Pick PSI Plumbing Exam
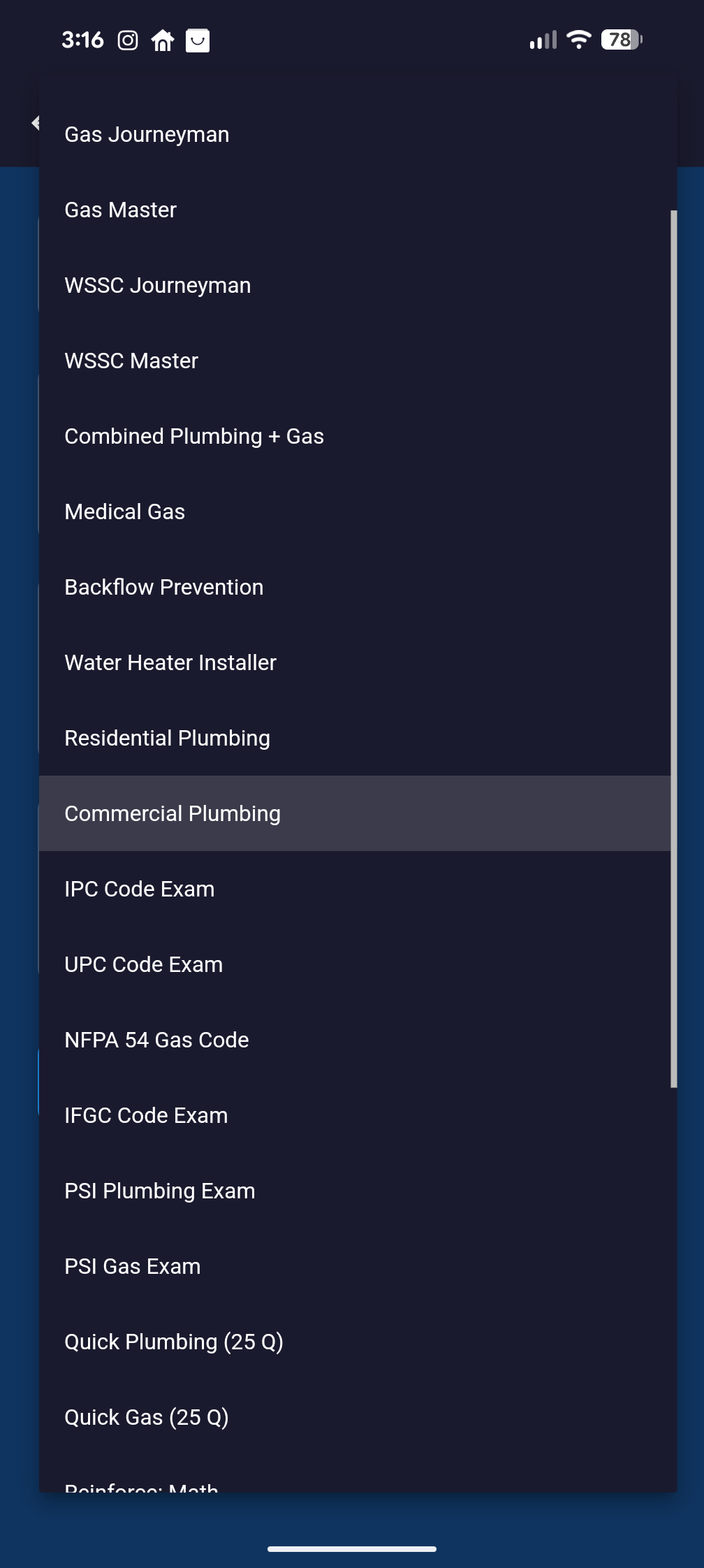 pos(160,1191)
